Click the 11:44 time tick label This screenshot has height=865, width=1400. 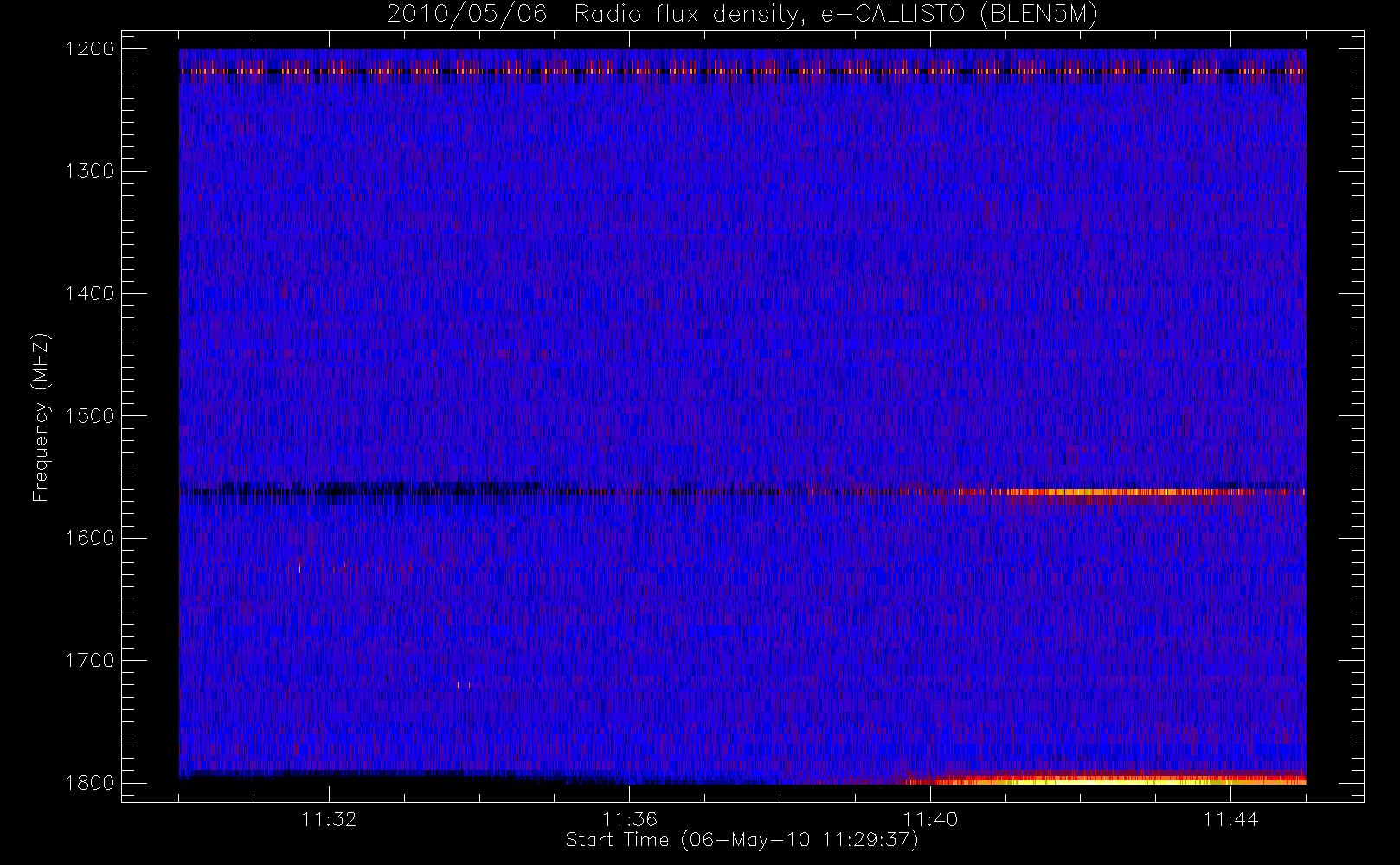point(1230,819)
